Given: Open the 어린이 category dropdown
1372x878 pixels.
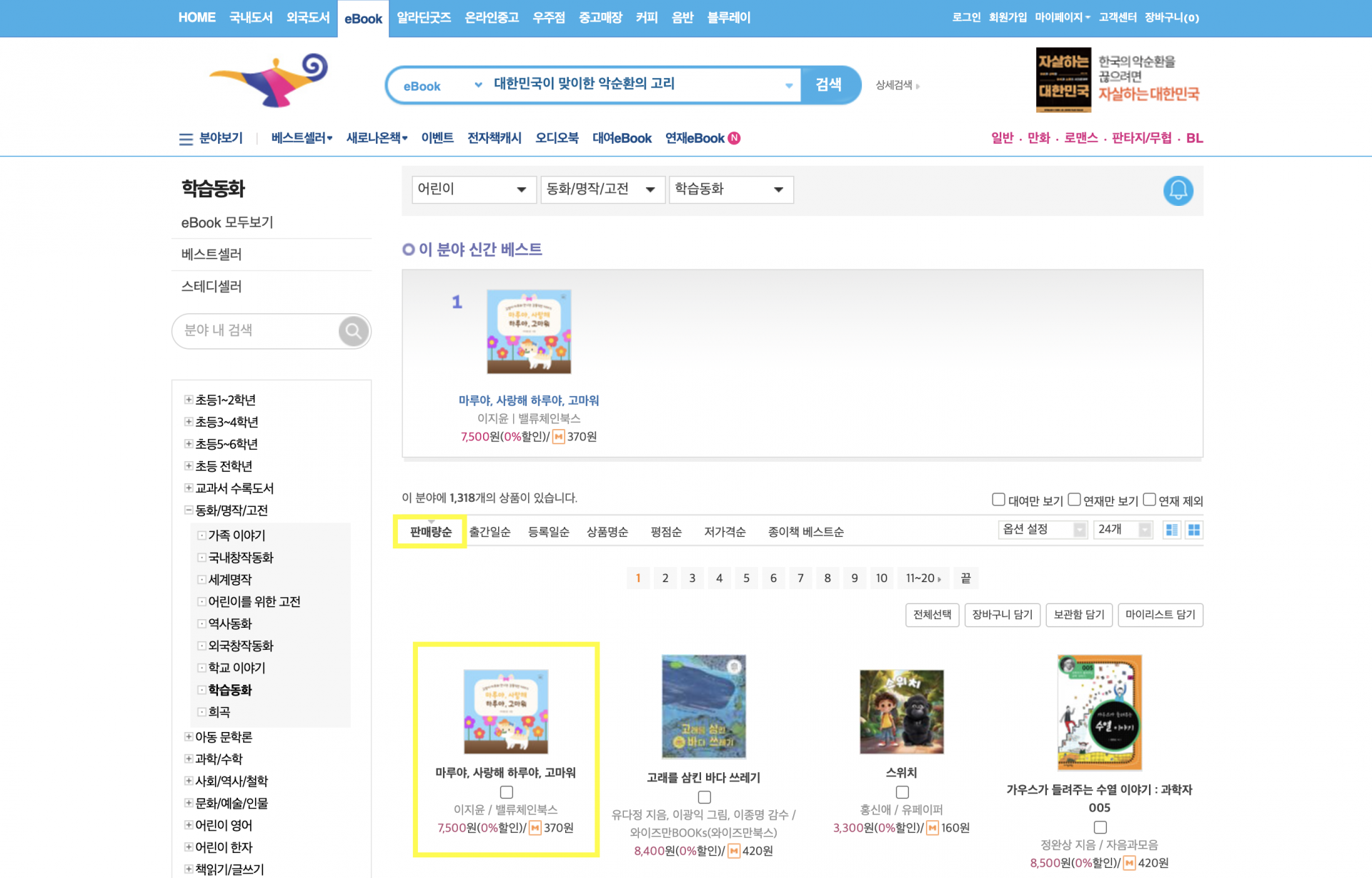Looking at the screenshot, I should [x=474, y=189].
